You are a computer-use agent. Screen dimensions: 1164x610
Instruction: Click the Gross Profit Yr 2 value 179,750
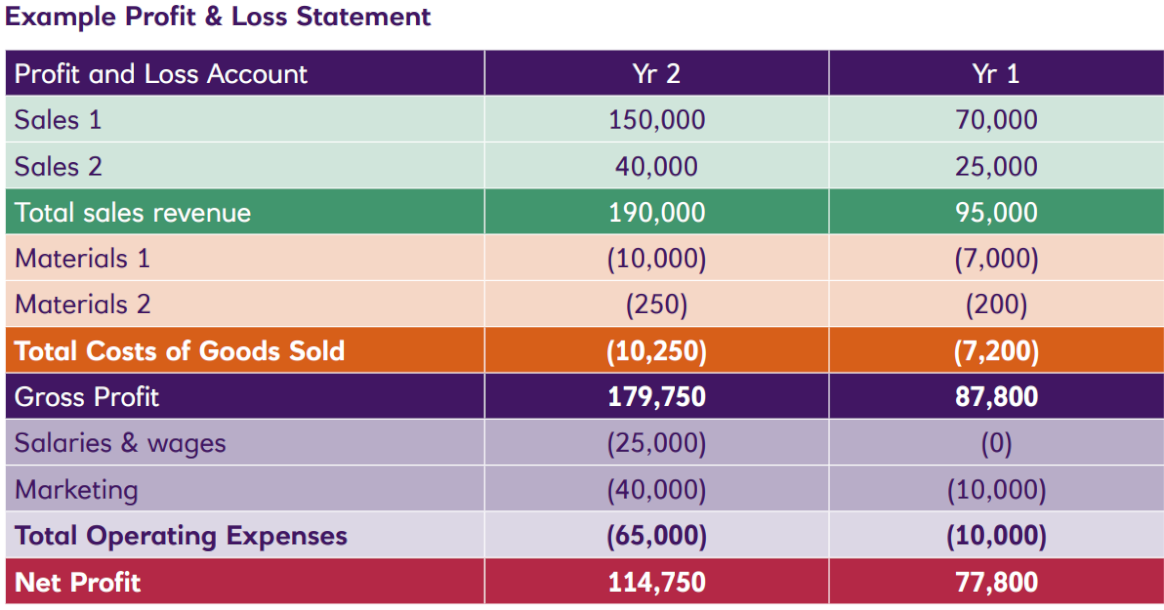pos(656,397)
